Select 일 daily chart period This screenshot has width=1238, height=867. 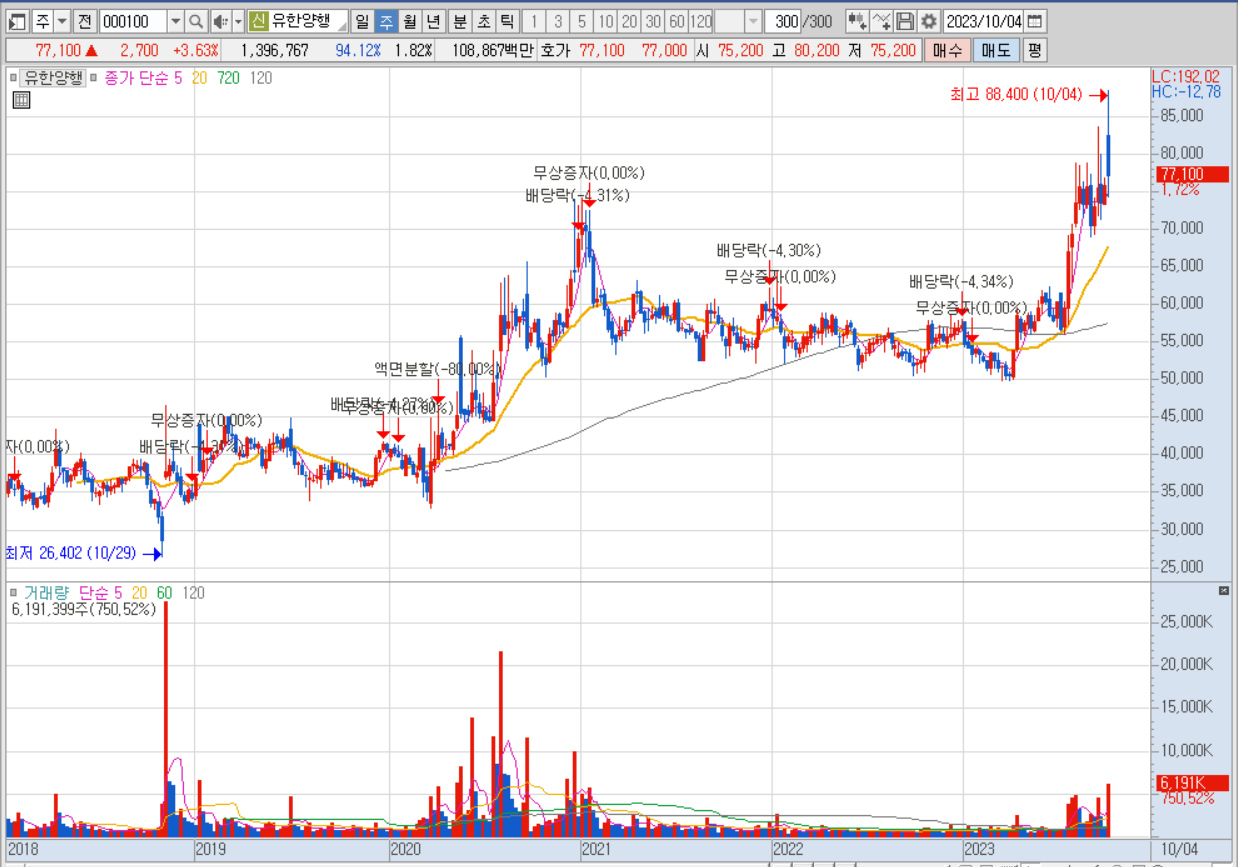pyautogui.click(x=361, y=21)
